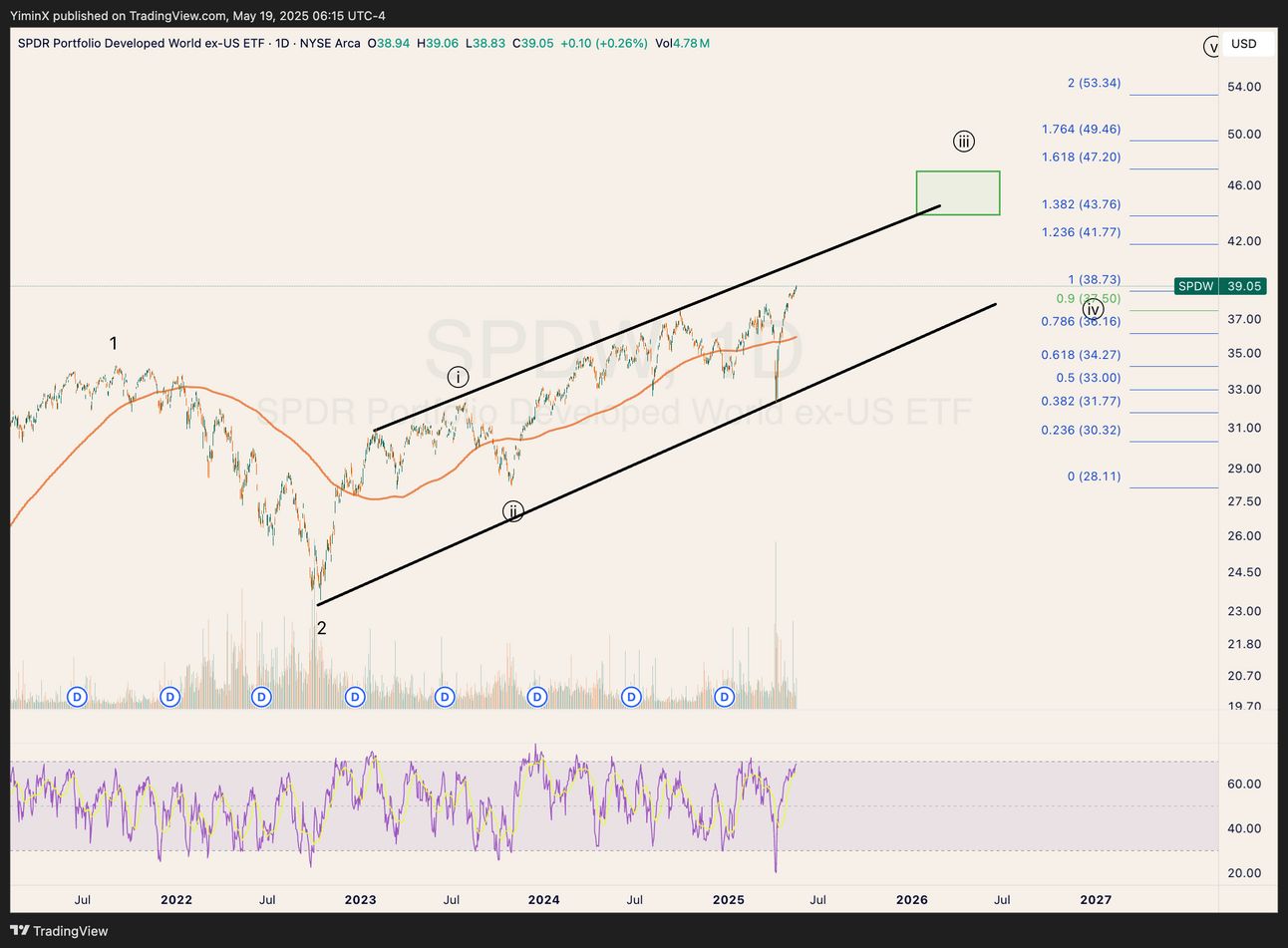This screenshot has width=1288, height=948.
Task: Click the dividend D marker nearest the 2022 label
Action: point(170,697)
